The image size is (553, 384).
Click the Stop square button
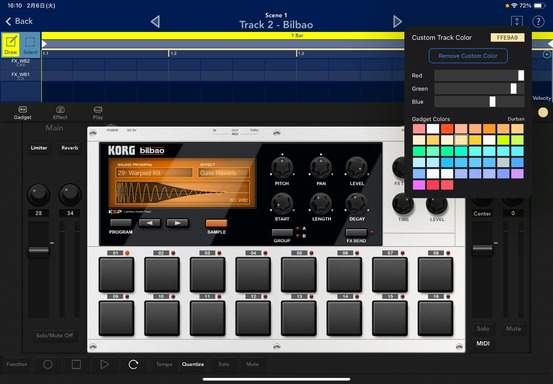coord(76,364)
